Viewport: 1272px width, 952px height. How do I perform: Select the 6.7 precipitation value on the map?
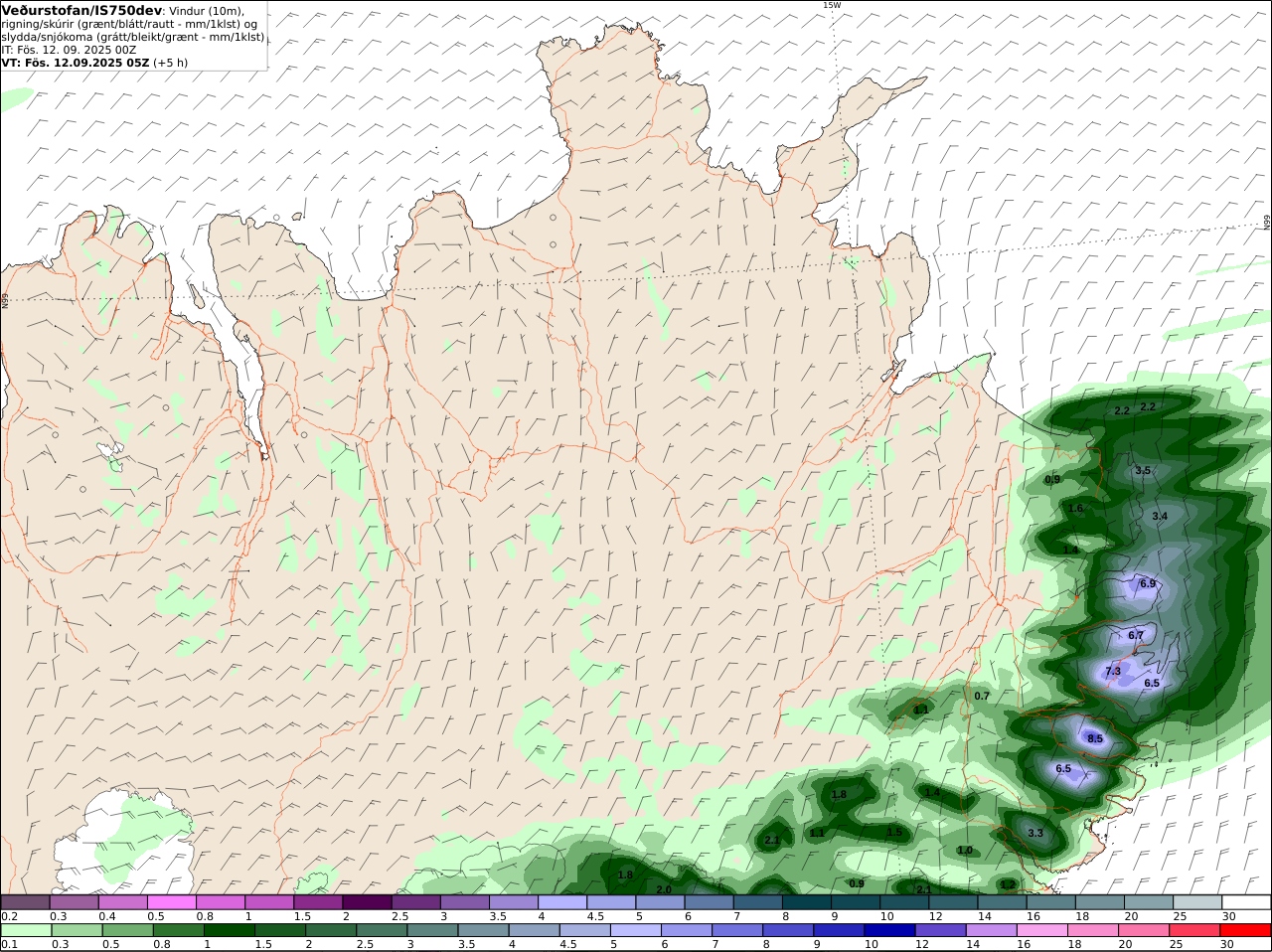tap(1137, 635)
